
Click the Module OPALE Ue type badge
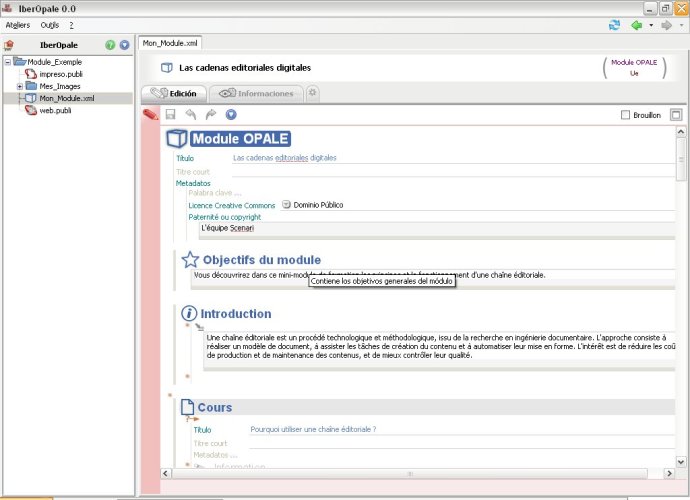click(x=634, y=68)
